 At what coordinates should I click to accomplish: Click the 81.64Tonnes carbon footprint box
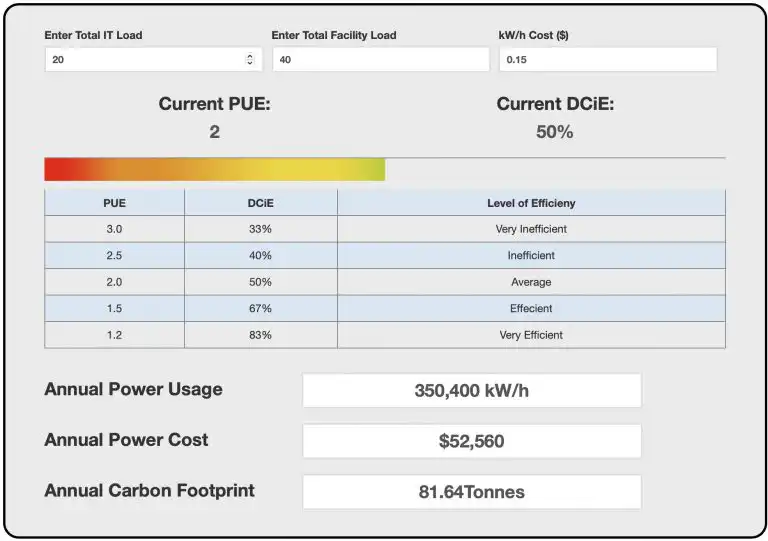click(472, 492)
